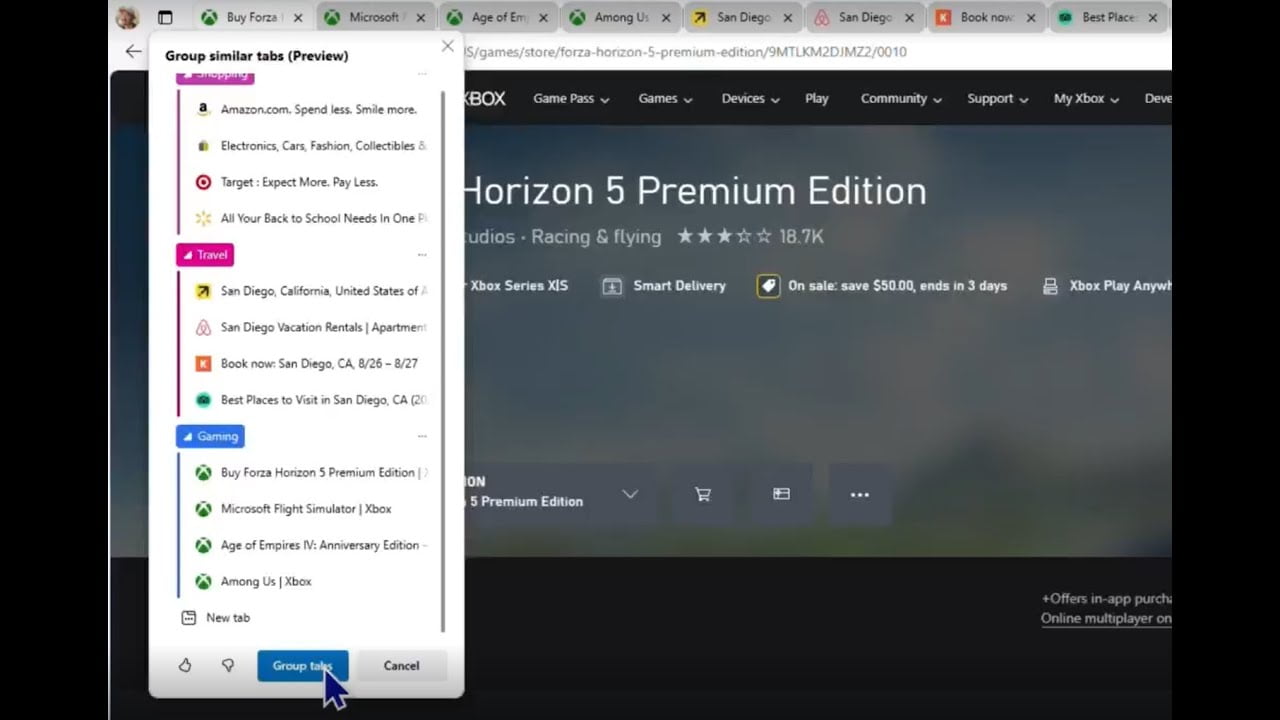Screen dimensions: 1280x720
Task: Click the browser address bar URL
Action: coord(686,52)
